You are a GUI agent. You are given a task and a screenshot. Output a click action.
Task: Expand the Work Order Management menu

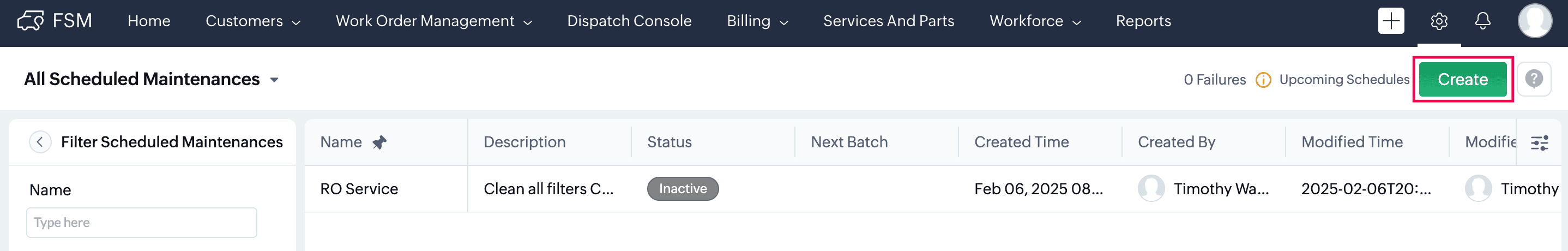(433, 21)
